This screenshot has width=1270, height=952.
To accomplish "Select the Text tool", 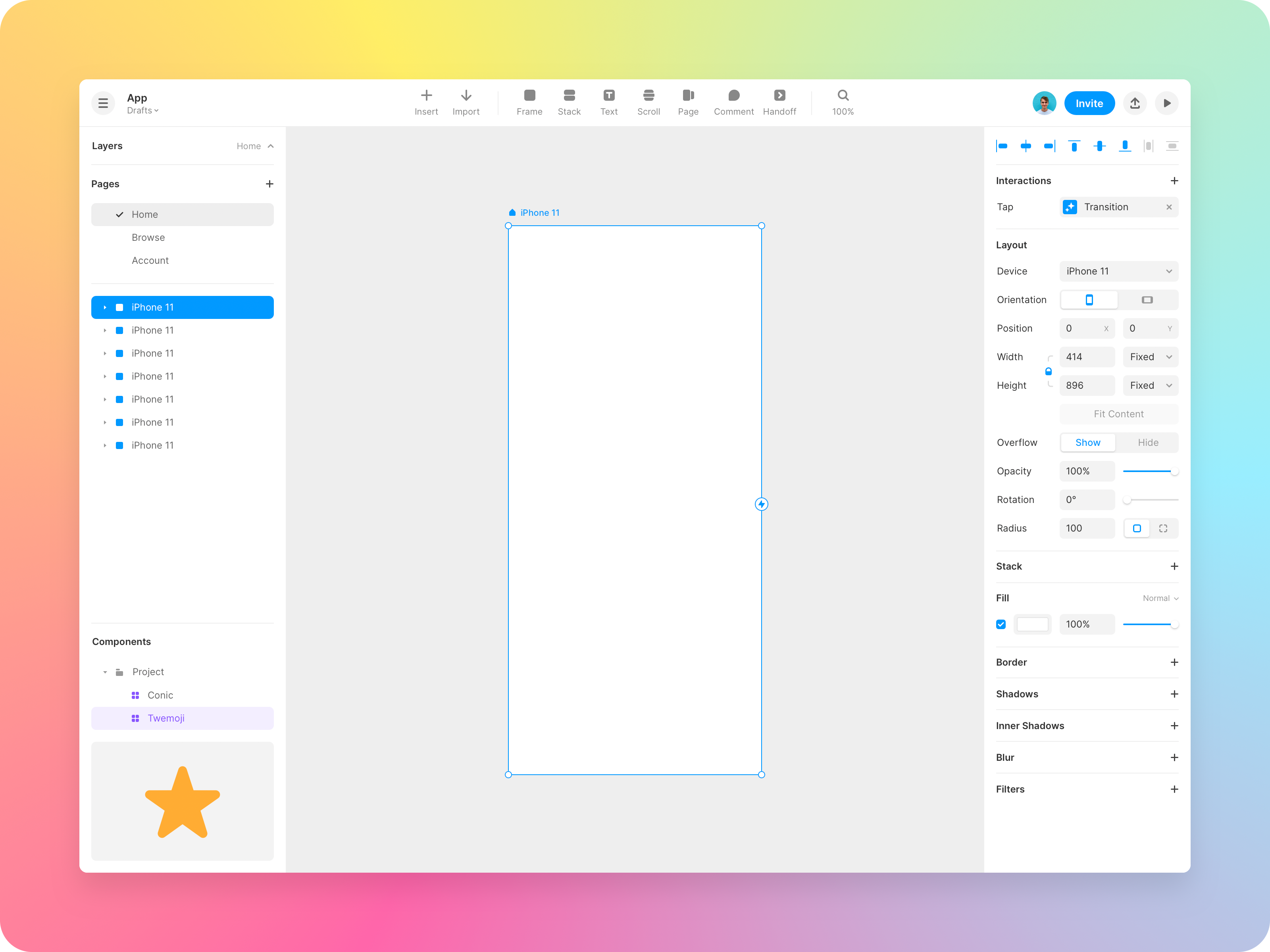I will pyautogui.click(x=608, y=103).
